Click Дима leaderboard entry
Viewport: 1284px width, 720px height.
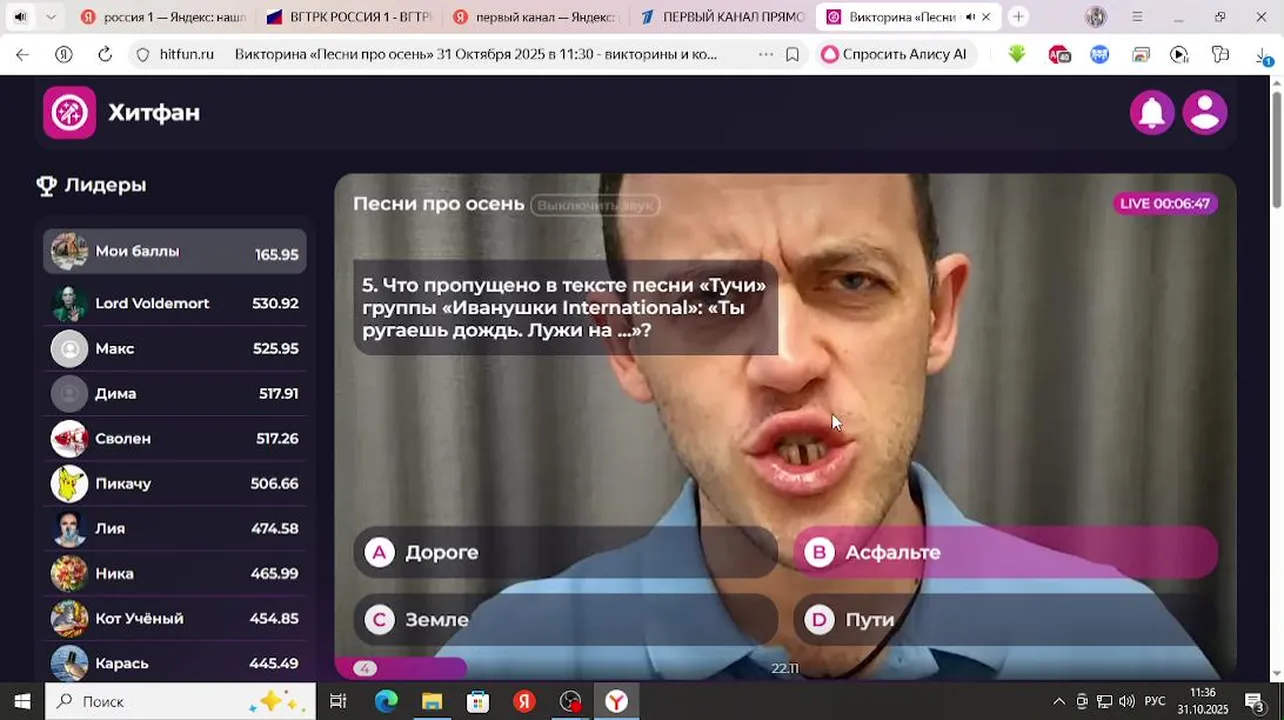point(175,393)
